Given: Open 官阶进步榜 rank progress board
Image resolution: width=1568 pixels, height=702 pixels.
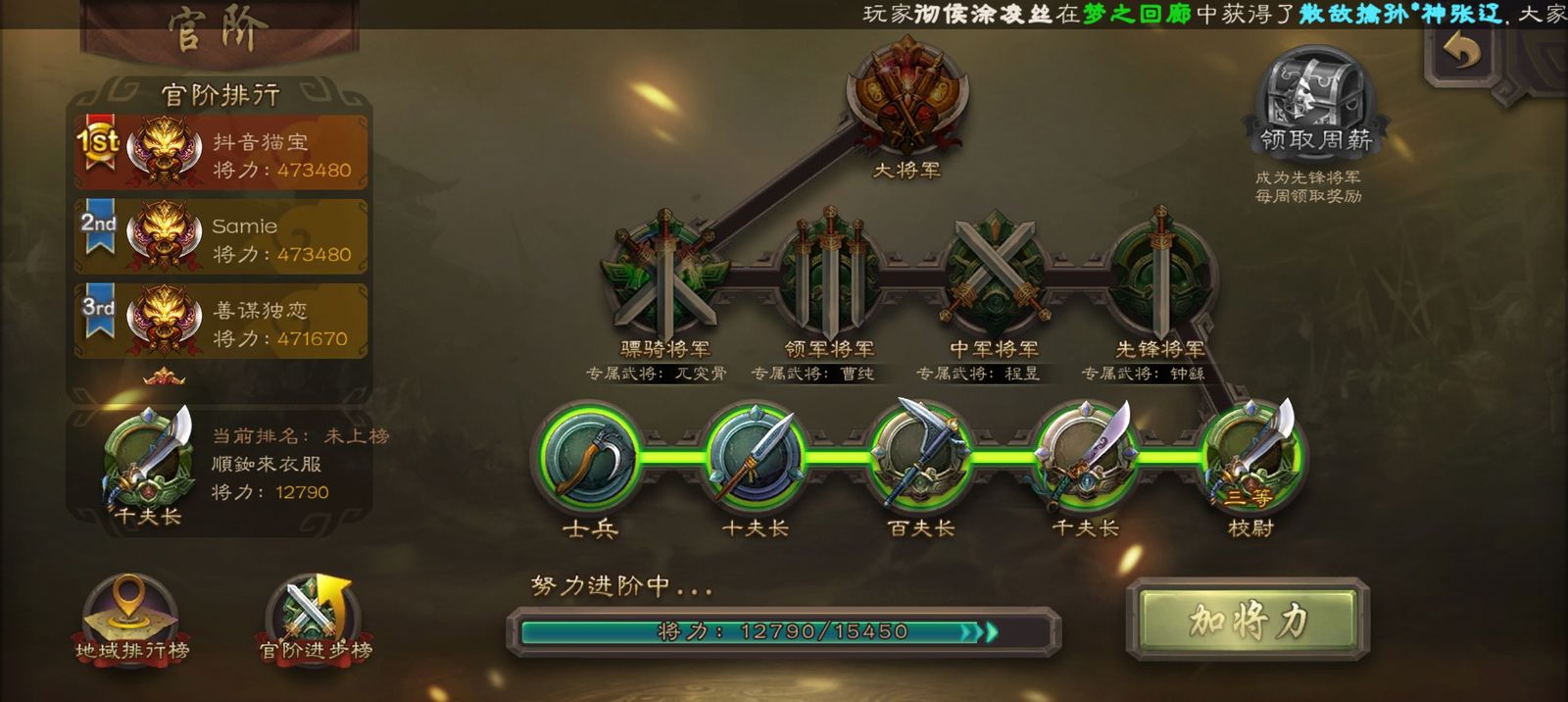Looking at the screenshot, I should (x=315, y=621).
